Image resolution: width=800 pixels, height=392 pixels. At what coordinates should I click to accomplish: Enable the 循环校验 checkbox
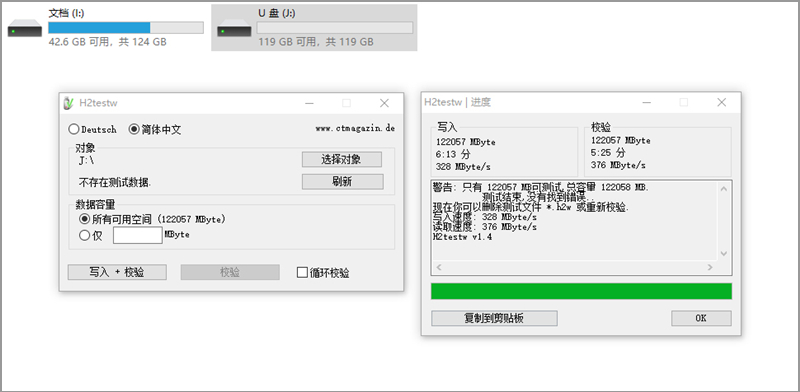tap(302, 273)
